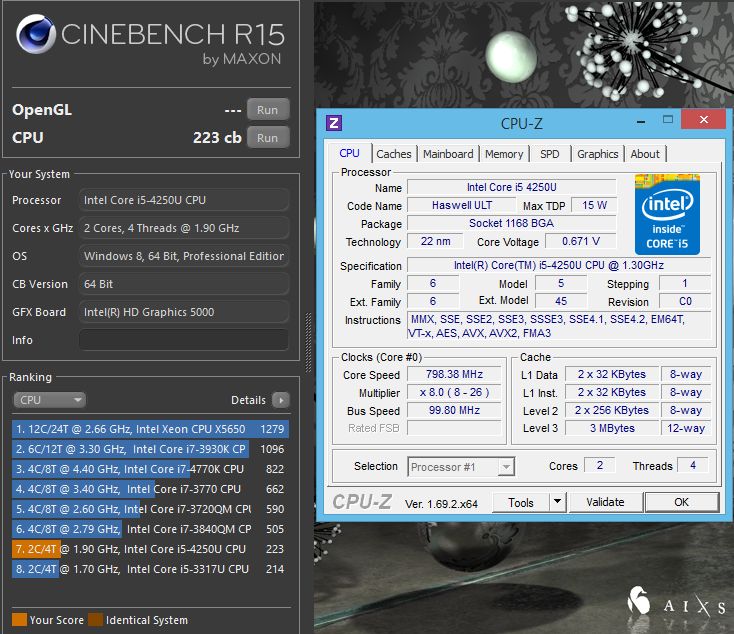734x634 pixels.
Task: Click the Multiplier value x 8.0 ( 8 - 26 )
Action: (x=454, y=392)
